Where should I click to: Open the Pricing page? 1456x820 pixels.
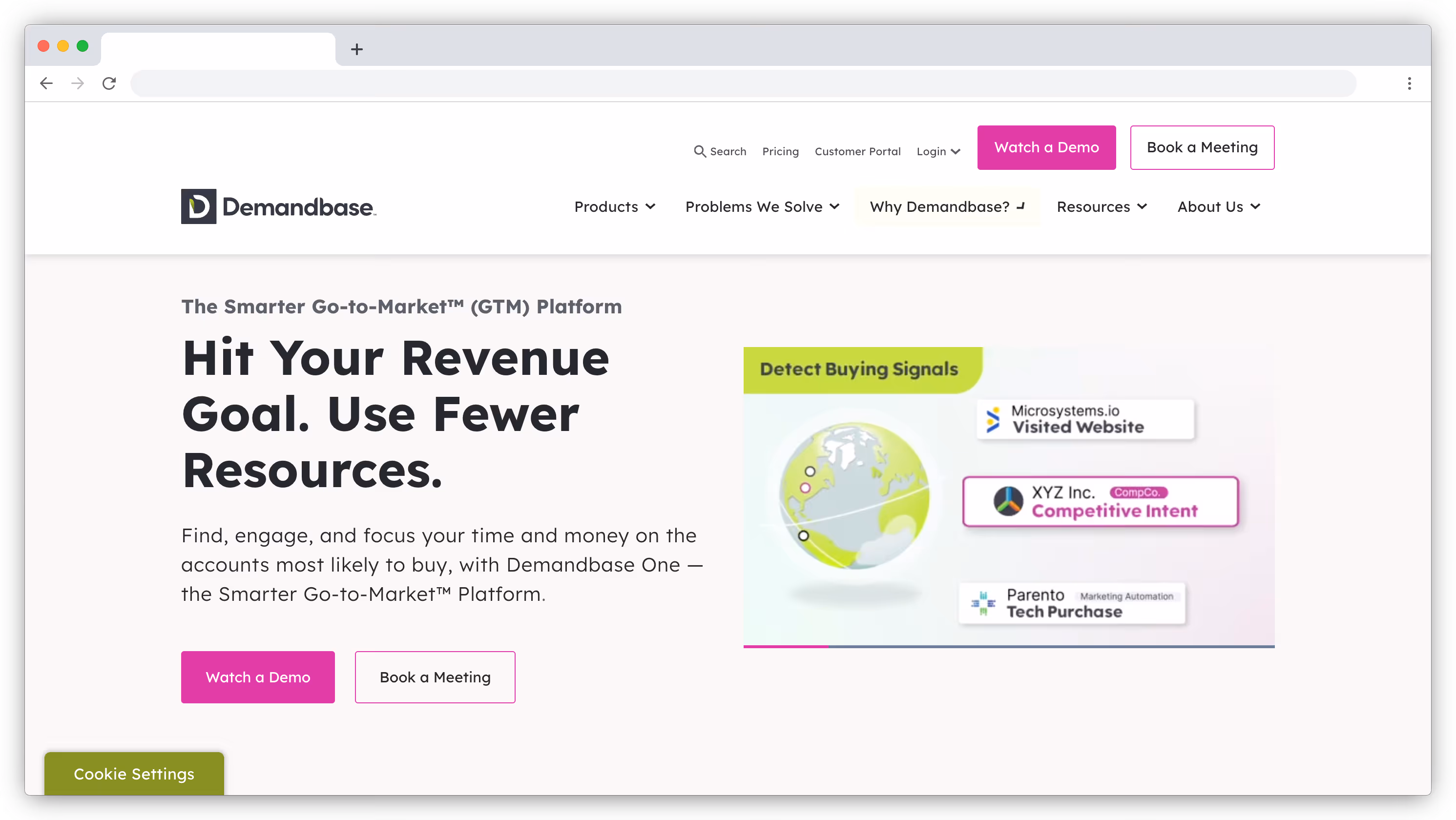click(781, 151)
